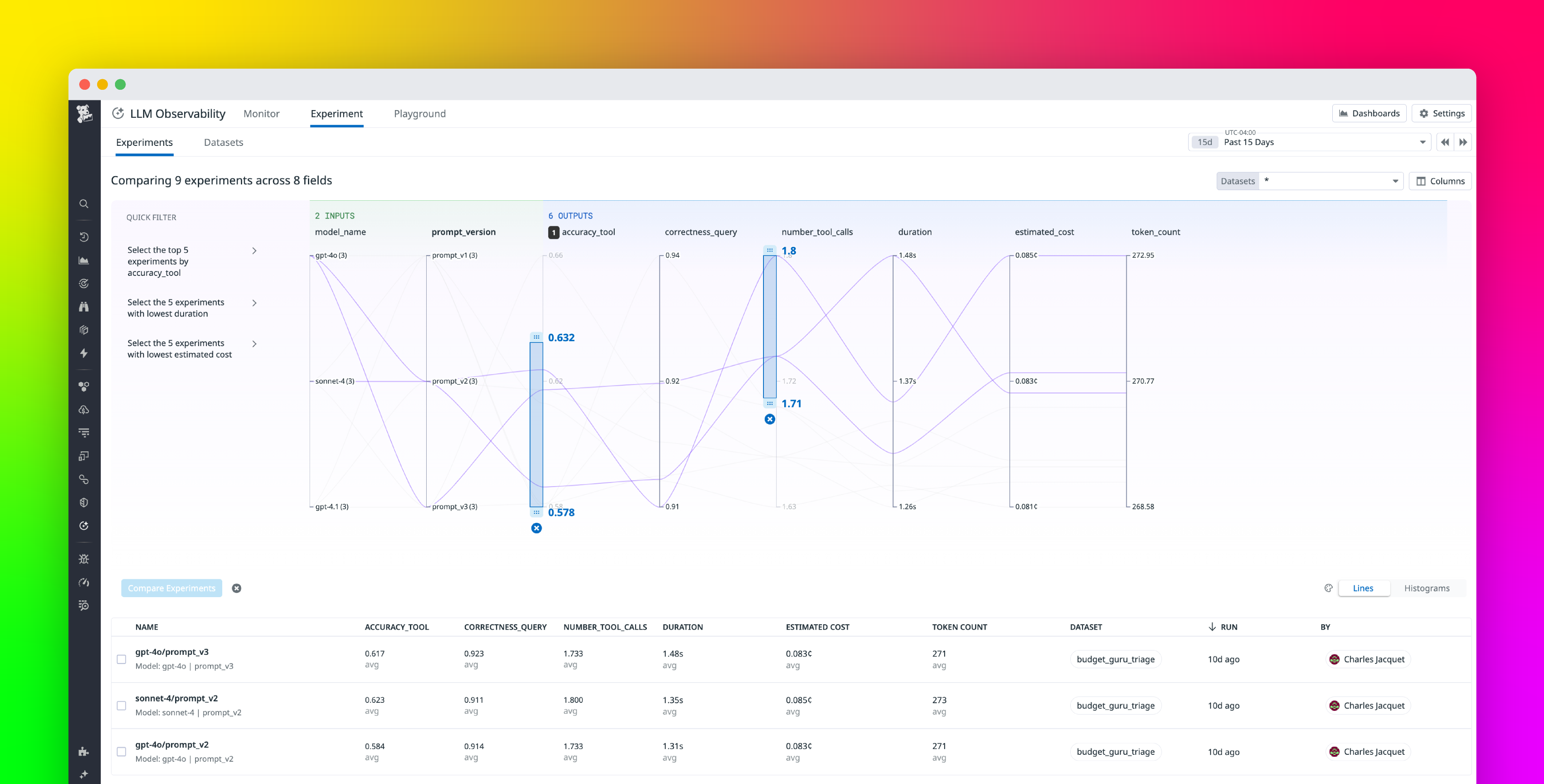Viewport: 1544px width, 784px height.
Task: Open the Datasets filter dropdown
Action: [x=1331, y=180]
